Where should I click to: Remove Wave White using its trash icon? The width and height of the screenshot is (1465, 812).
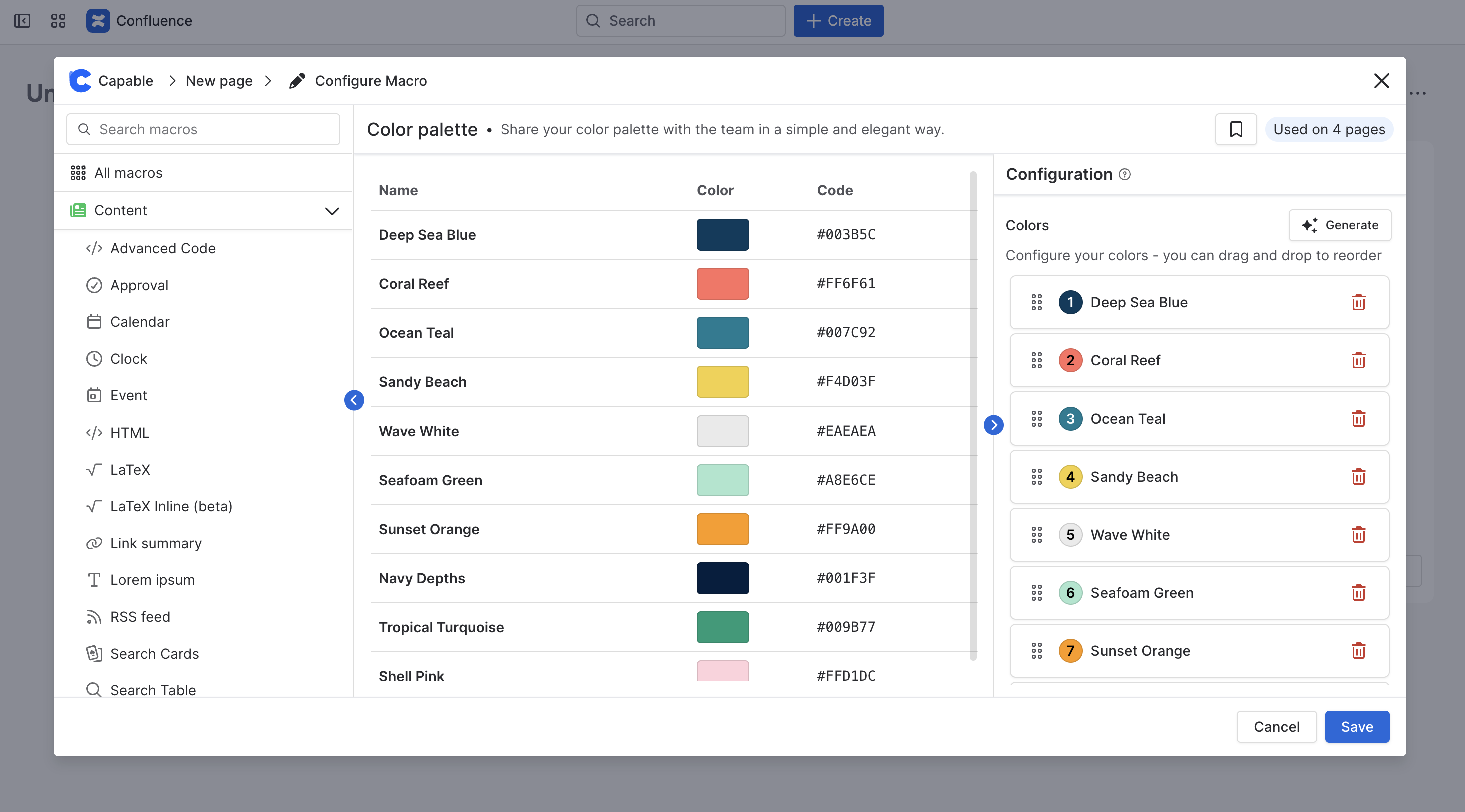click(1358, 535)
